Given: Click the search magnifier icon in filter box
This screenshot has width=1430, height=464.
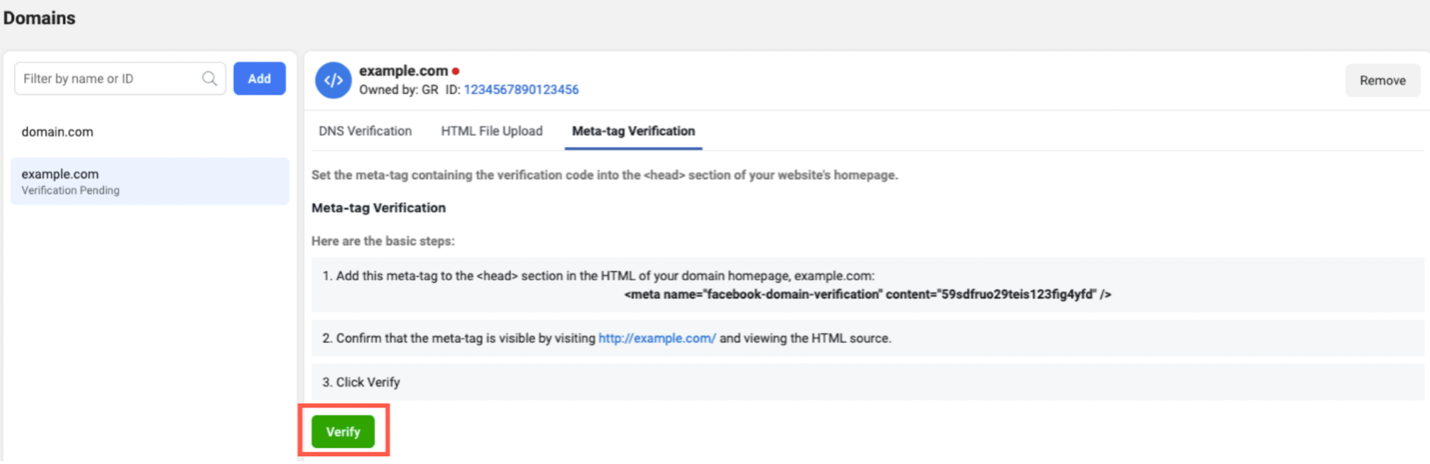Looking at the screenshot, I should (209, 79).
